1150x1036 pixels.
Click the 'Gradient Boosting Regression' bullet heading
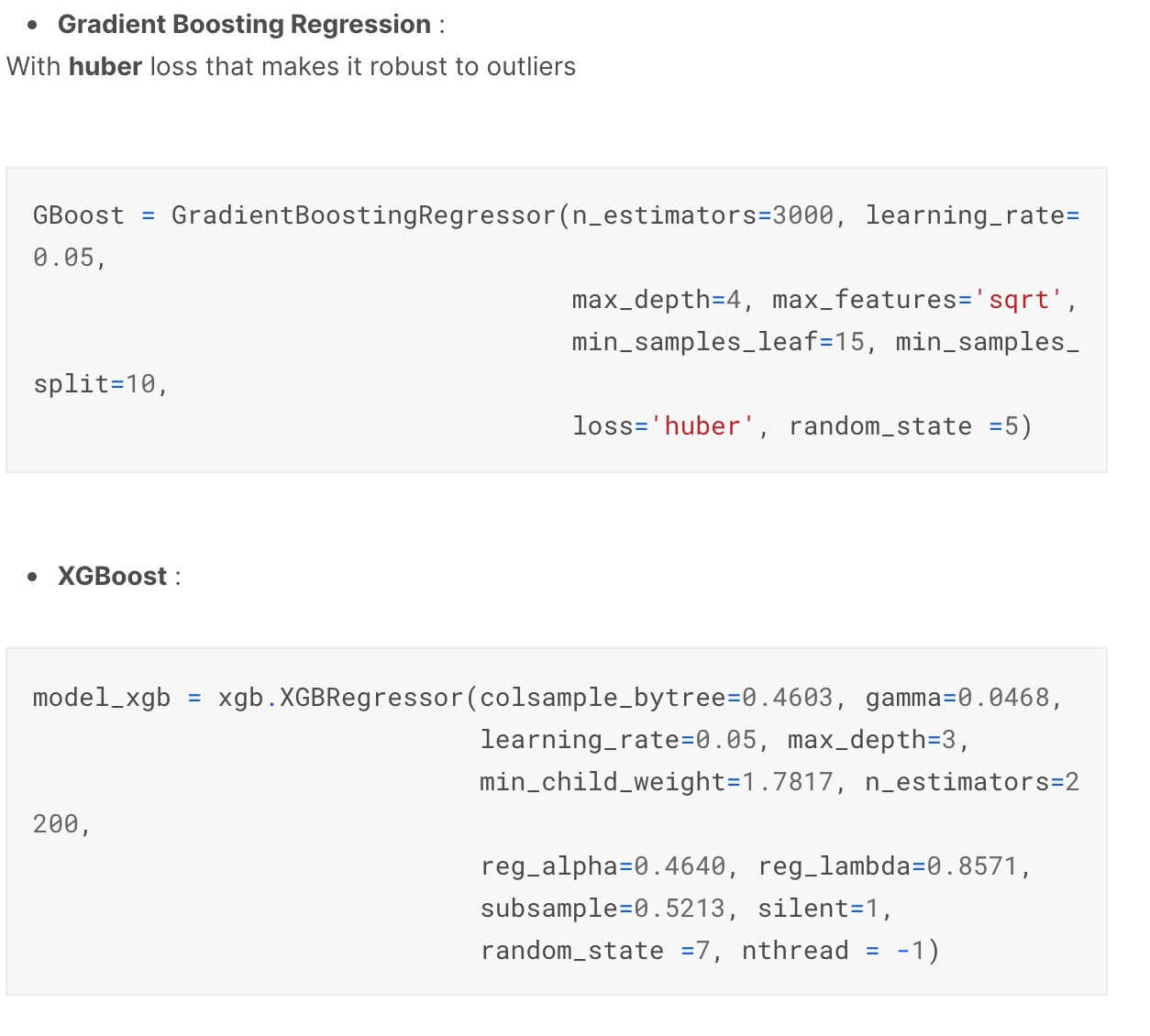[x=244, y=24]
